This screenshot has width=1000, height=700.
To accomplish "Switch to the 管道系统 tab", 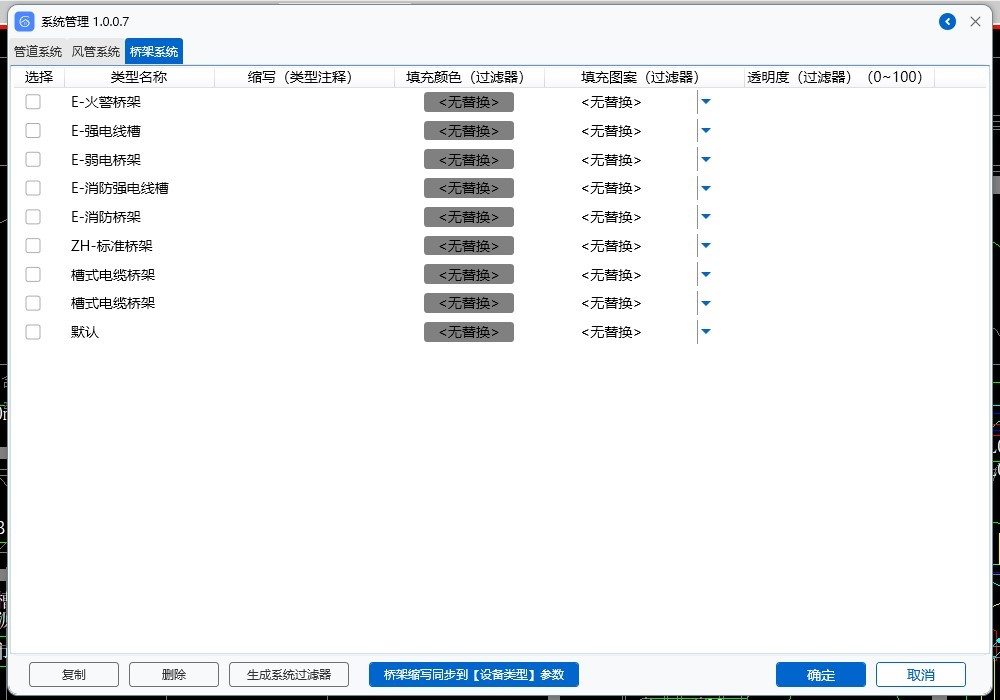I will 37,52.
